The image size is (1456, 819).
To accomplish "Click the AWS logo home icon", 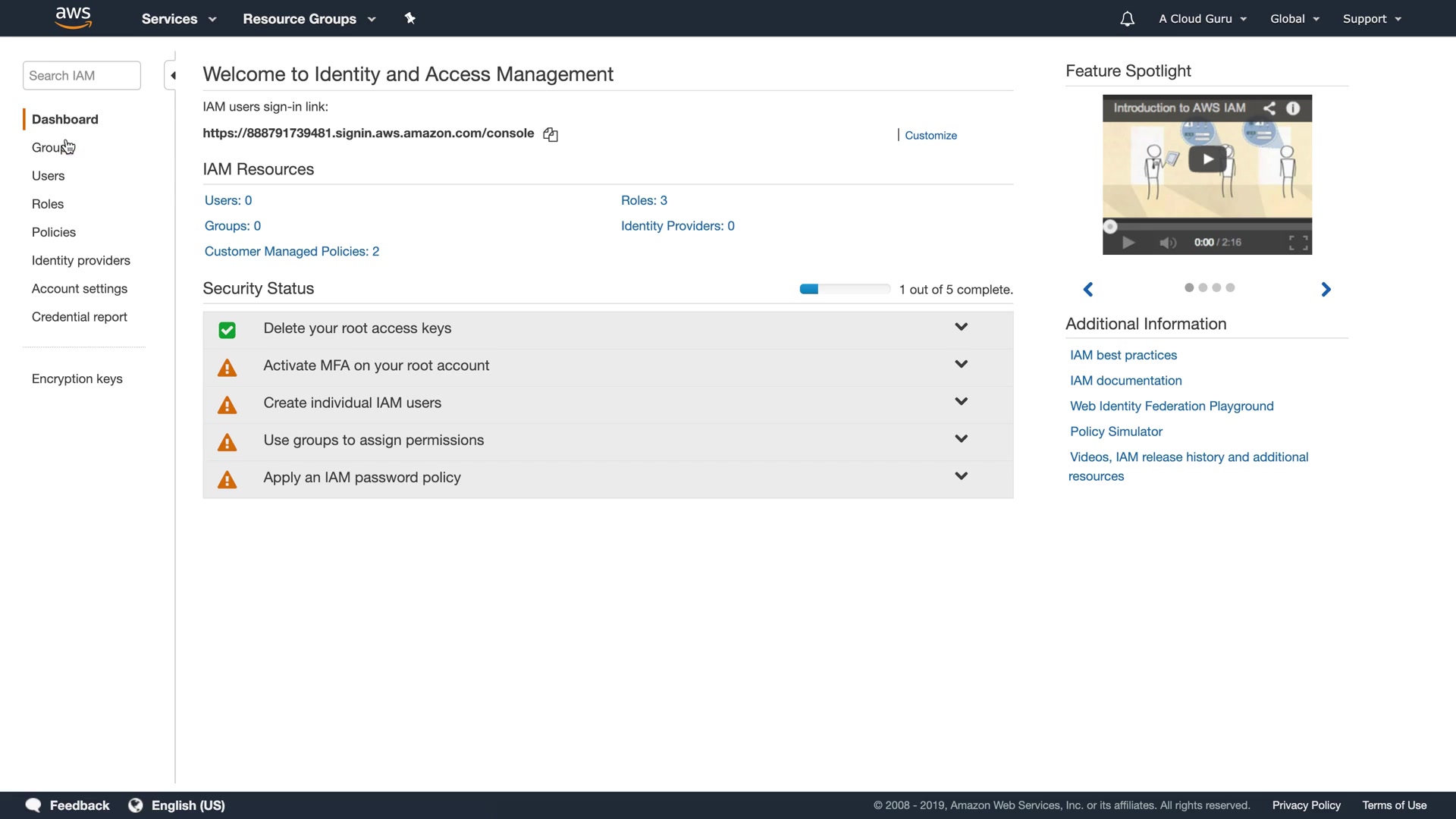I will click(73, 17).
